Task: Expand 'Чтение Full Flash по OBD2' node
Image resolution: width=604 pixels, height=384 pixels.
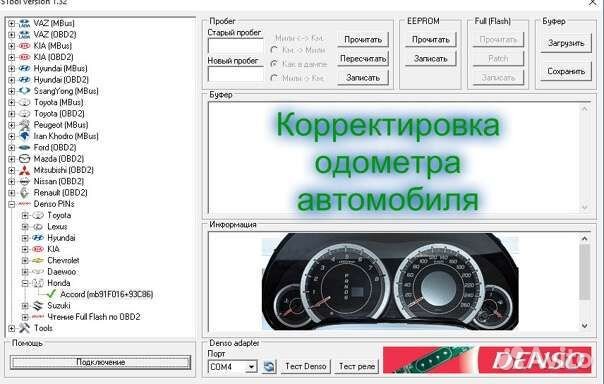Action: click(x=25, y=317)
